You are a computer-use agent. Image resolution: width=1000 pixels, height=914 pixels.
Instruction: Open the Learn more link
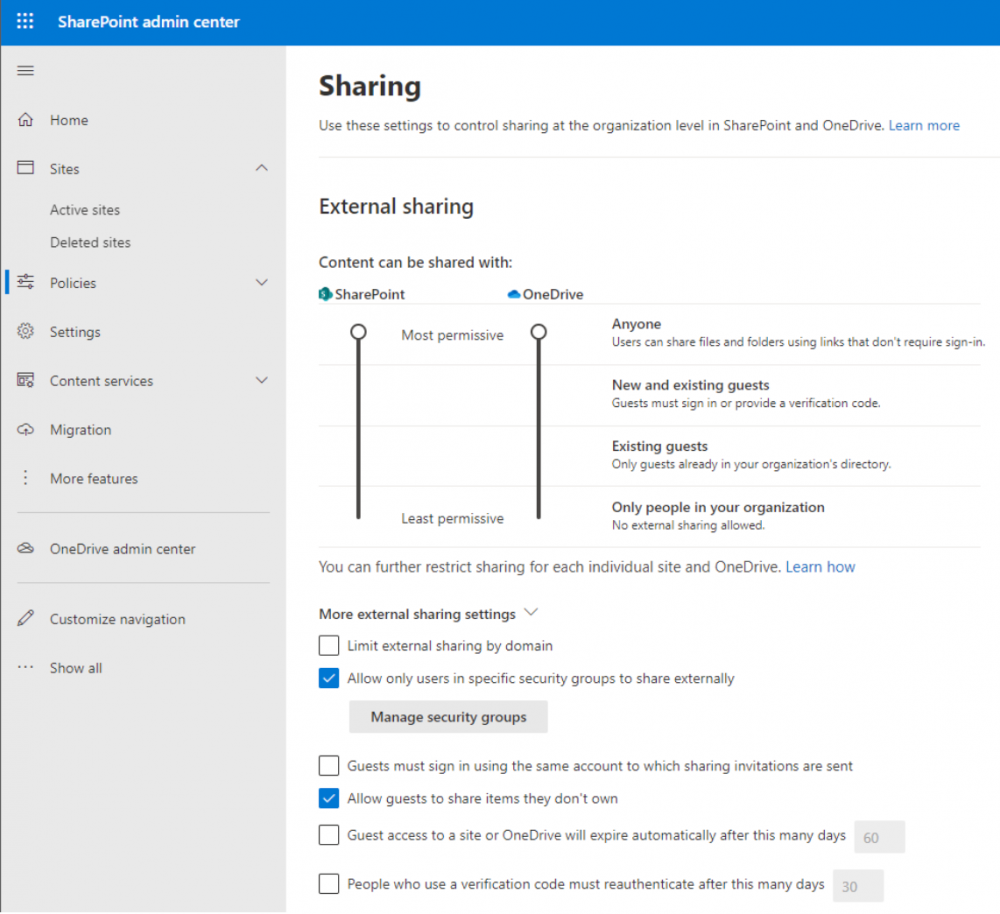coord(924,126)
